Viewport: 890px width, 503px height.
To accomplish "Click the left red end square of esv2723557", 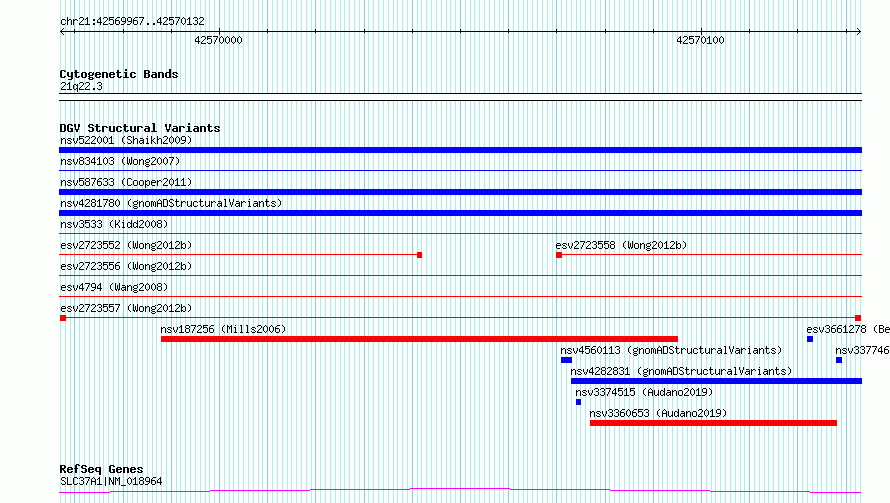I will tap(63, 318).
